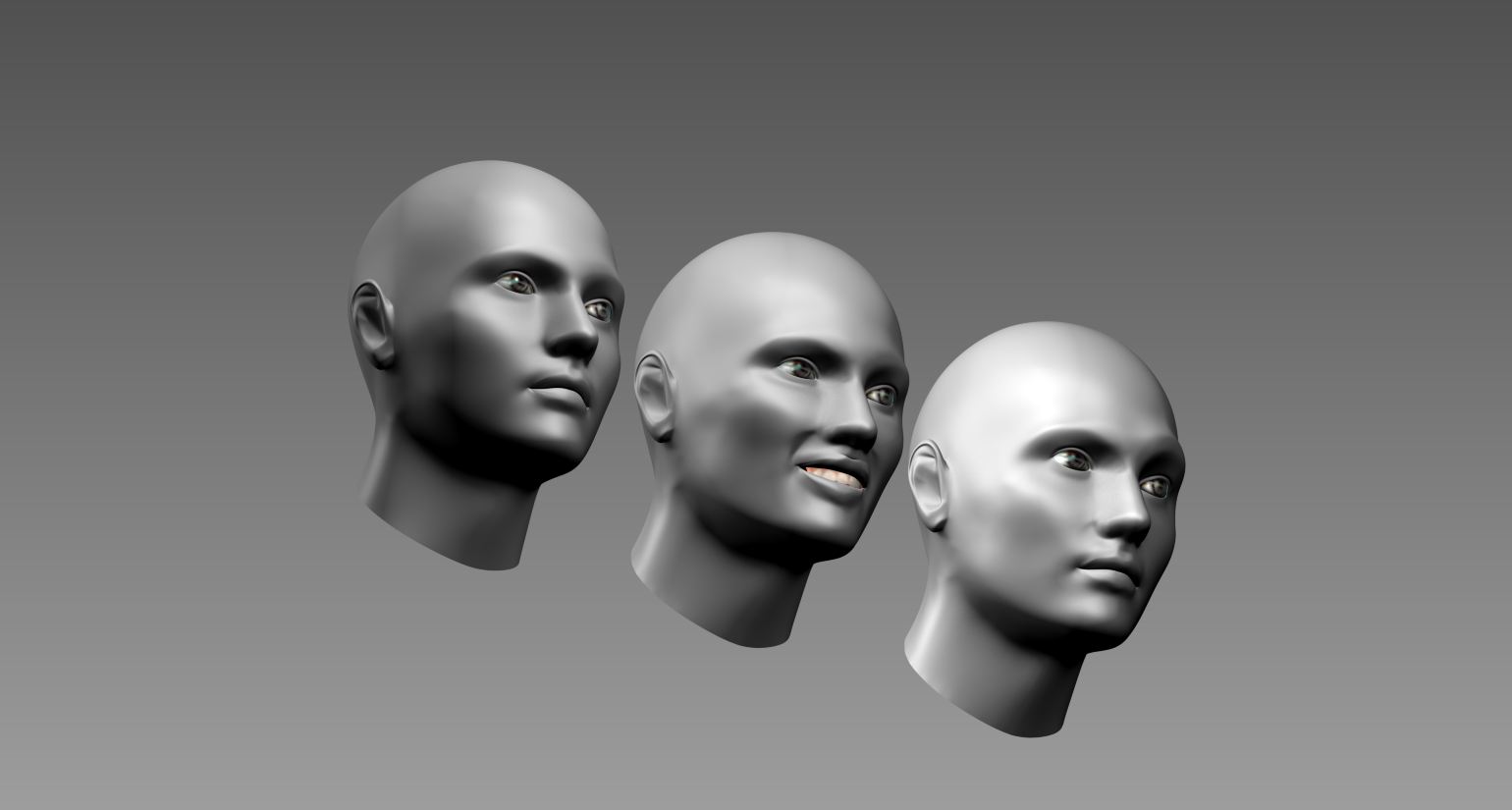Pick the rightmost head's eye nearest its ear
This screenshot has width=1512, height=810.
point(1072,458)
